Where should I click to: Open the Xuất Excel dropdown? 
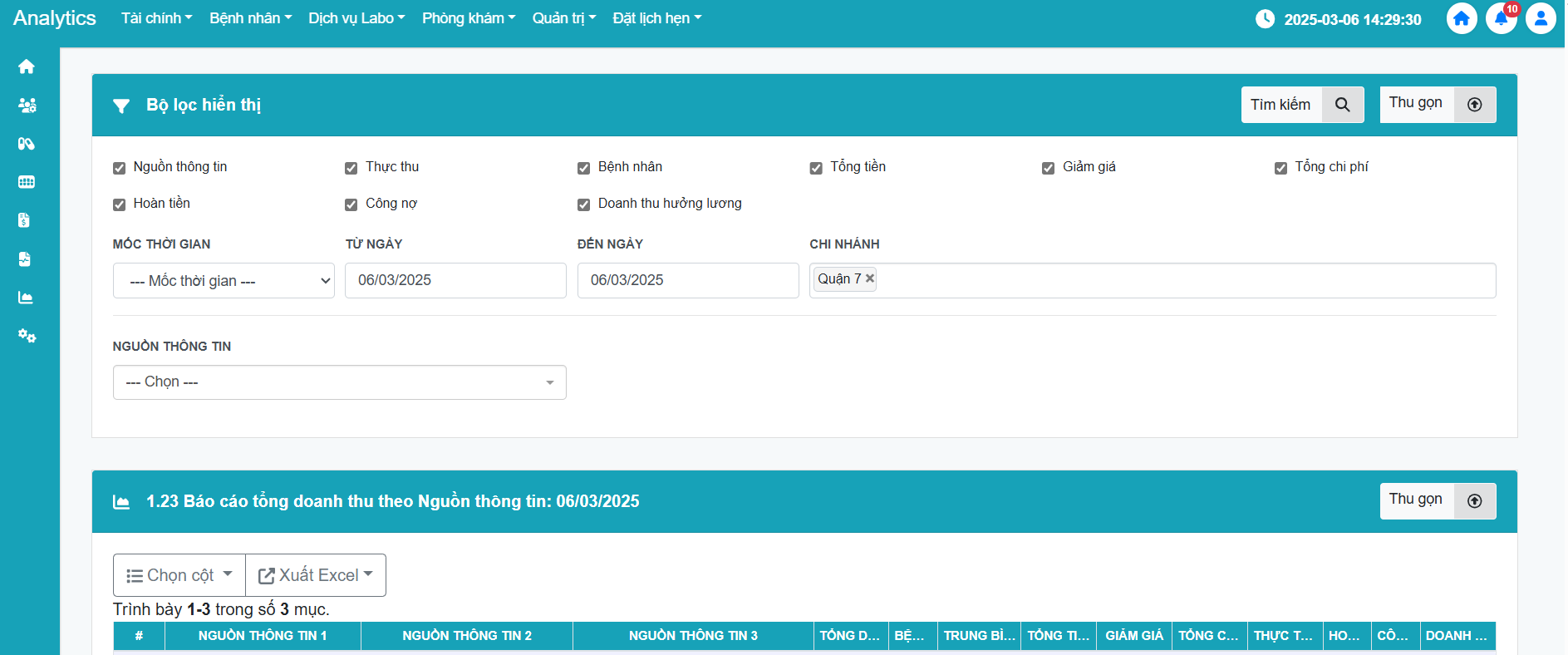click(316, 575)
